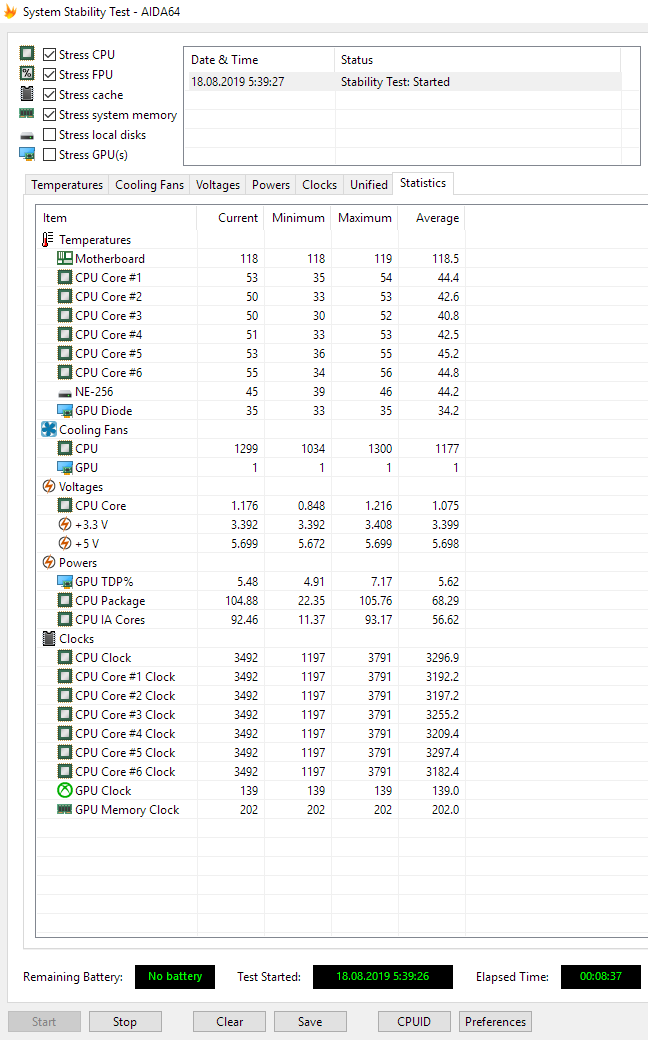The width and height of the screenshot is (648, 1040).
Task: Select the Statistics tab
Action: pyautogui.click(x=423, y=183)
